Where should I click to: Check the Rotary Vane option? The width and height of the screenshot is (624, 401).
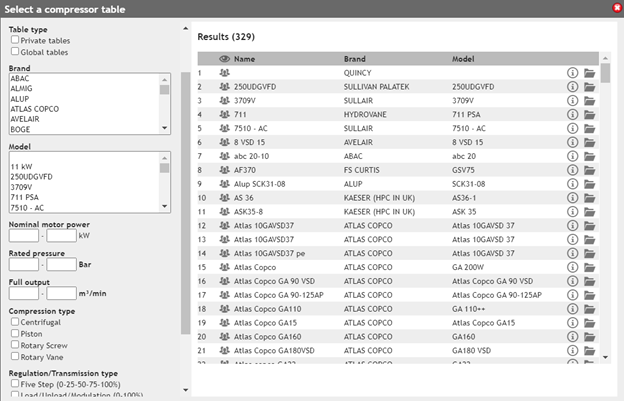click(x=15, y=356)
